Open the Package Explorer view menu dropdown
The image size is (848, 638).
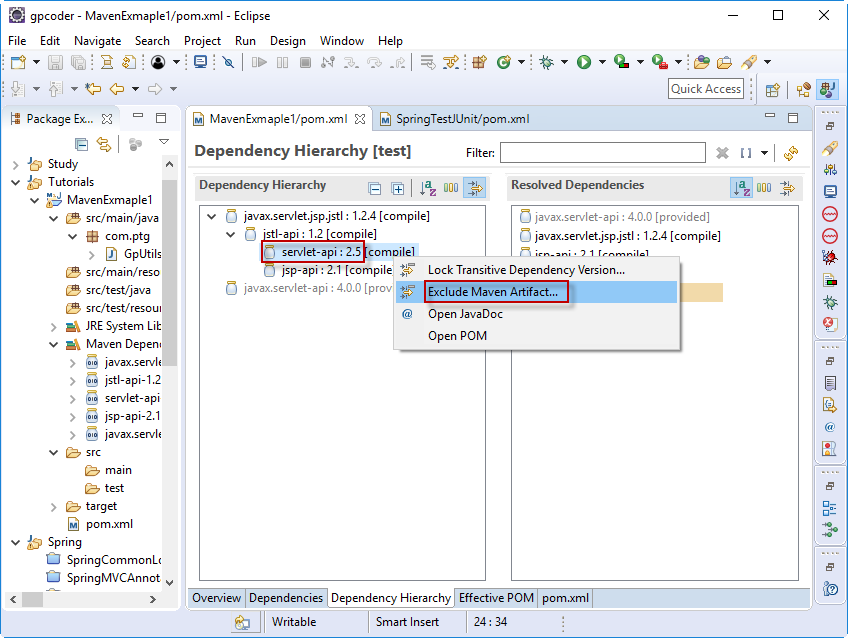pyautogui.click(x=164, y=143)
